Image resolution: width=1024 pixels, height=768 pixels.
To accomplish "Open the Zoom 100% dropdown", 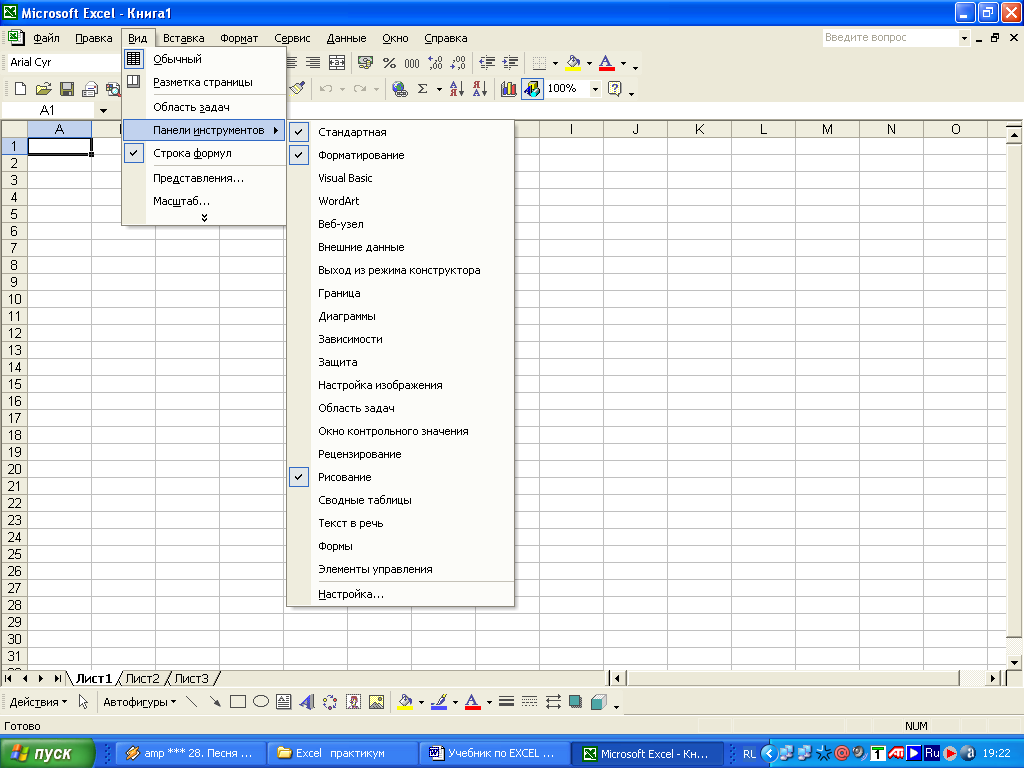I will [x=595, y=89].
